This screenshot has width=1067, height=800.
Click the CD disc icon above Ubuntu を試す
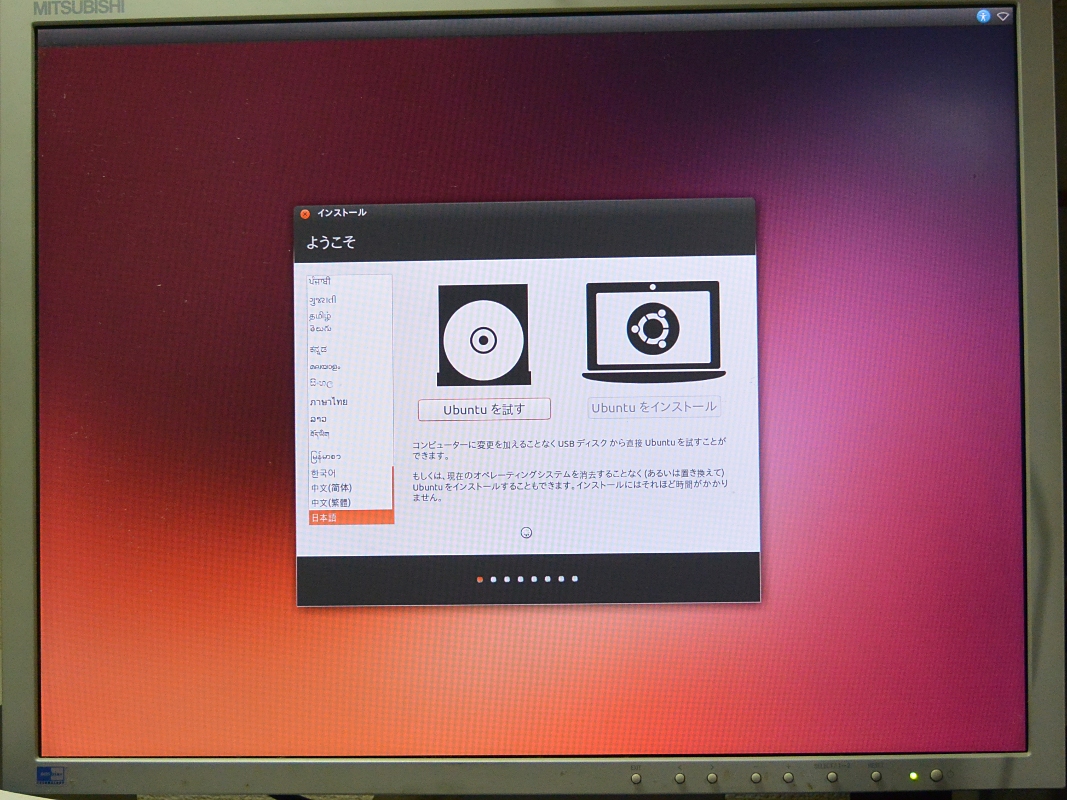[x=483, y=340]
